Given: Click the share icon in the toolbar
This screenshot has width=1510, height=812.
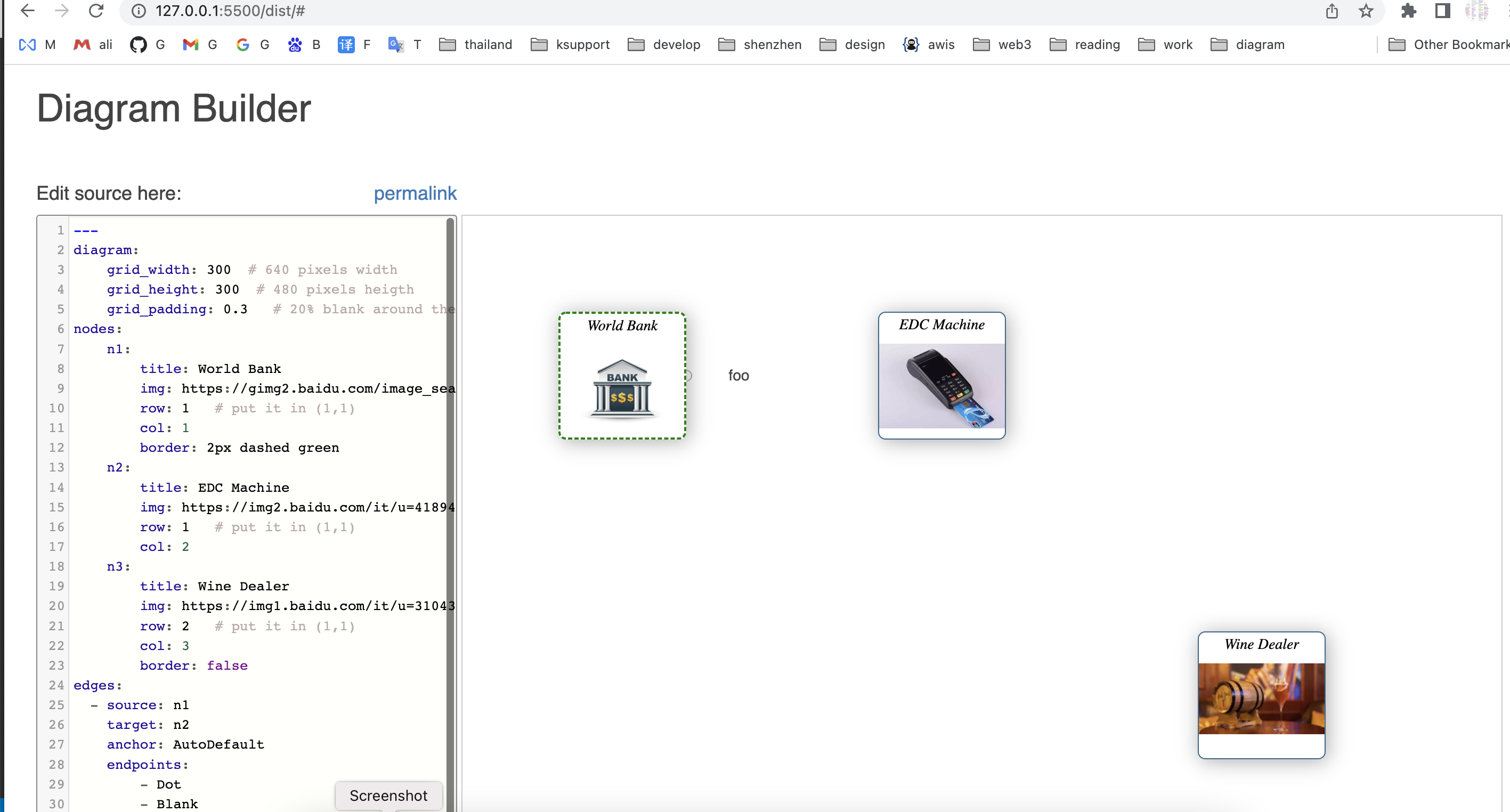Looking at the screenshot, I should pos(1332,11).
